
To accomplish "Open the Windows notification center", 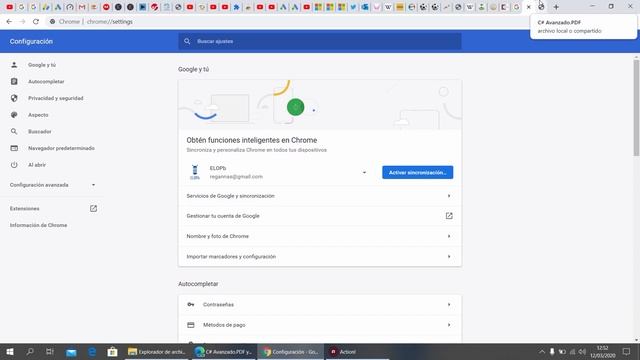I will pyautogui.click(x=627, y=351).
